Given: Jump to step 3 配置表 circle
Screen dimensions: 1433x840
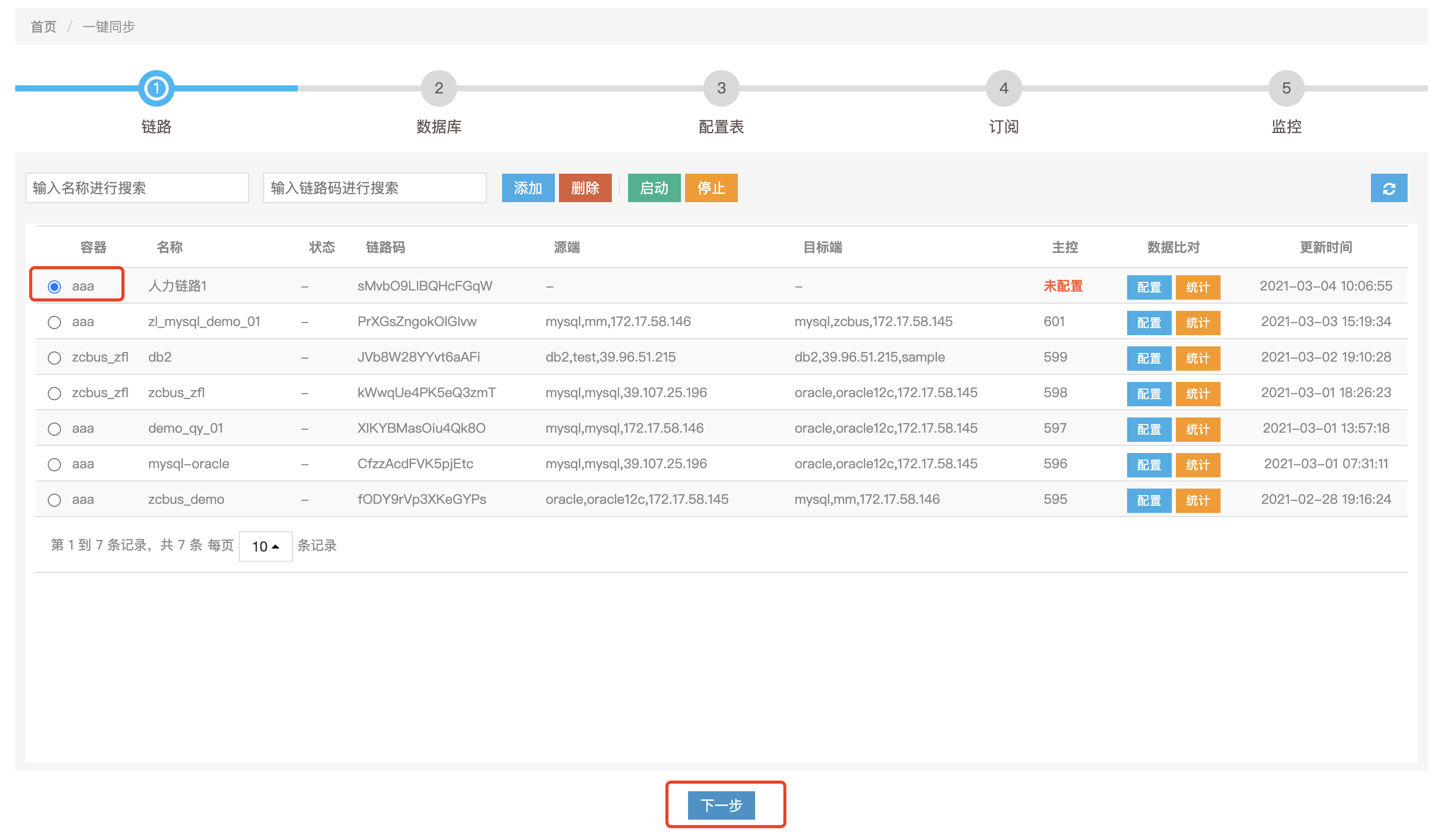Looking at the screenshot, I should coord(721,88).
